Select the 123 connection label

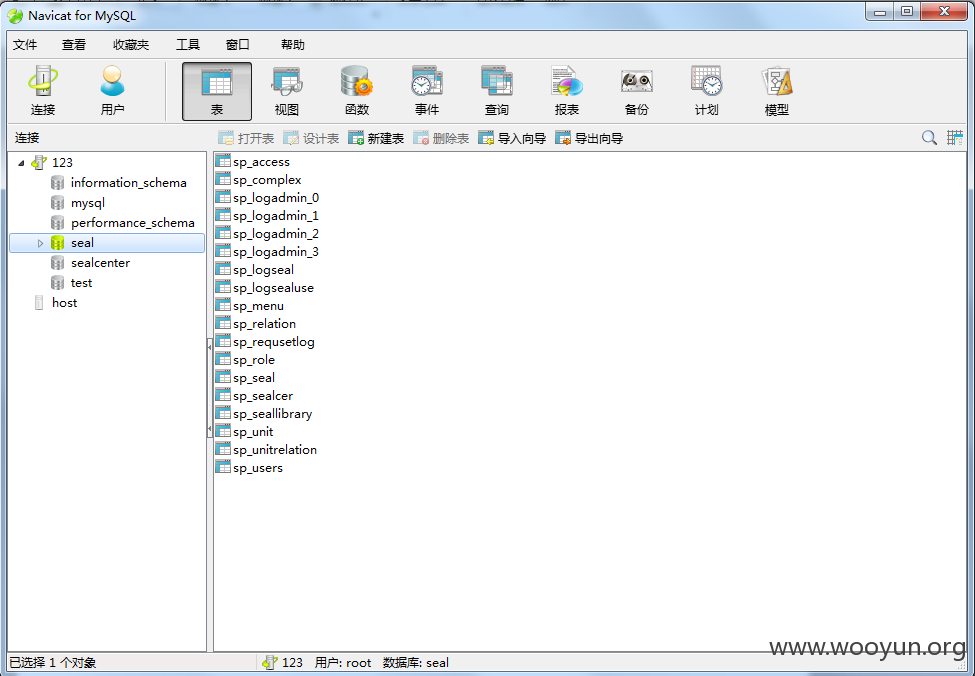(x=62, y=163)
